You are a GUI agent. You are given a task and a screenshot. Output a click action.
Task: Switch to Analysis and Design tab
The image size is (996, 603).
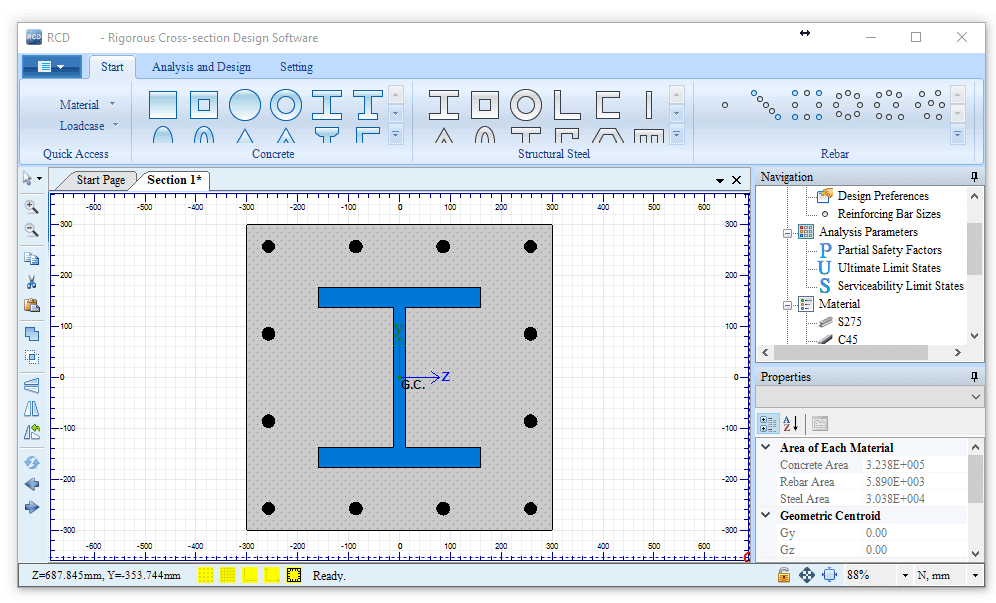tap(201, 67)
